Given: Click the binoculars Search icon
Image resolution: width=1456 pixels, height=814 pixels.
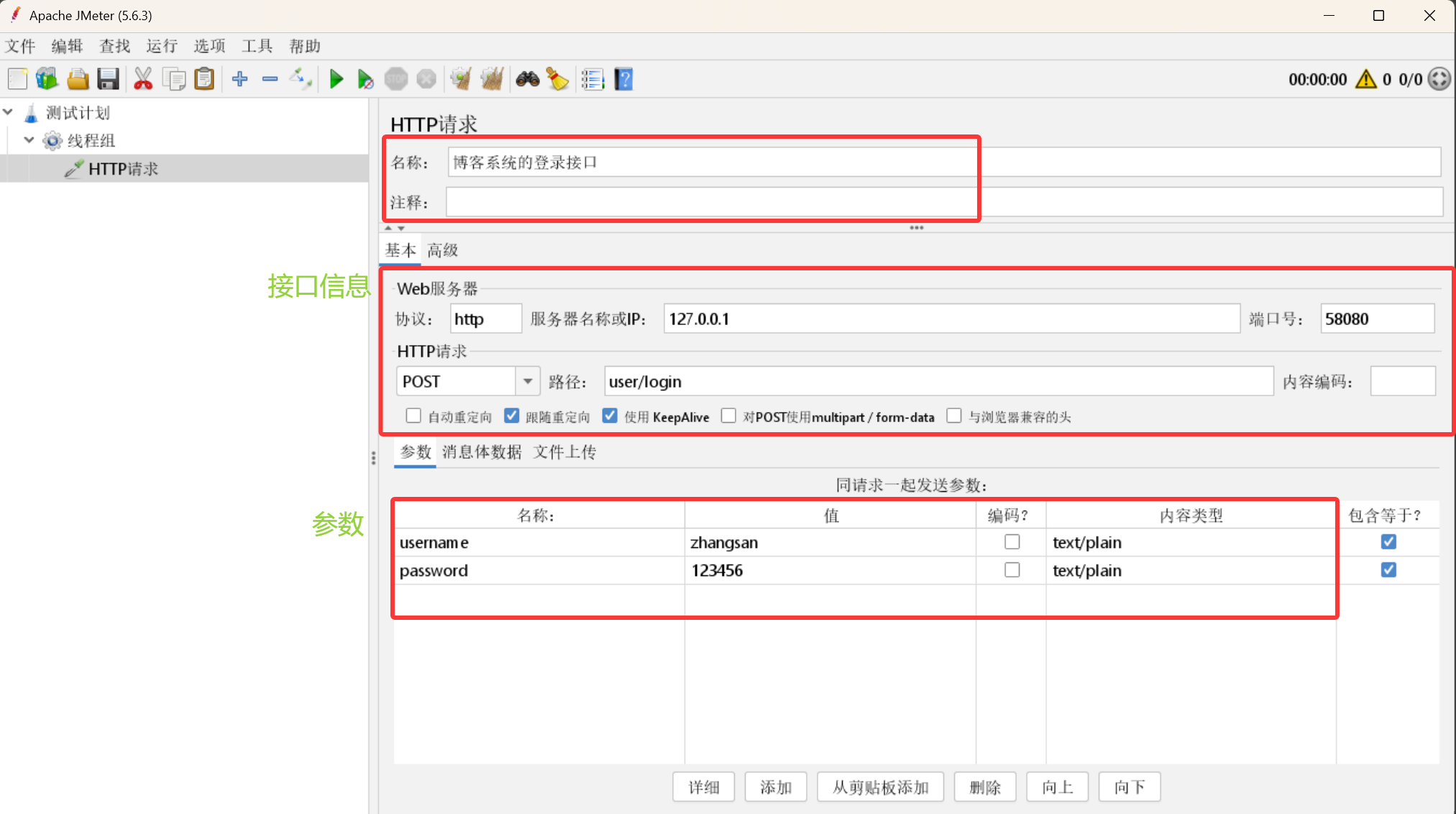Looking at the screenshot, I should (x=527, y=79).
